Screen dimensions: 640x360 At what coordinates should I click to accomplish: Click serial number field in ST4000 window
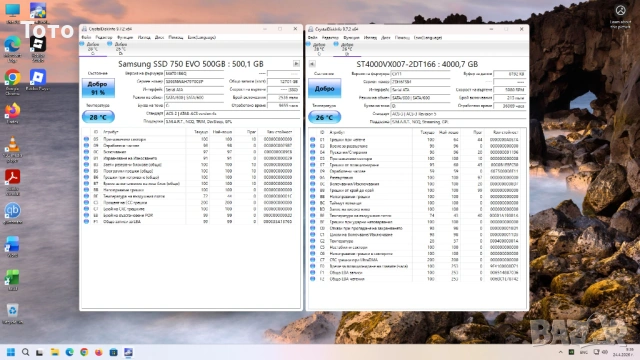pyautogui.click(x=420, y=82)
